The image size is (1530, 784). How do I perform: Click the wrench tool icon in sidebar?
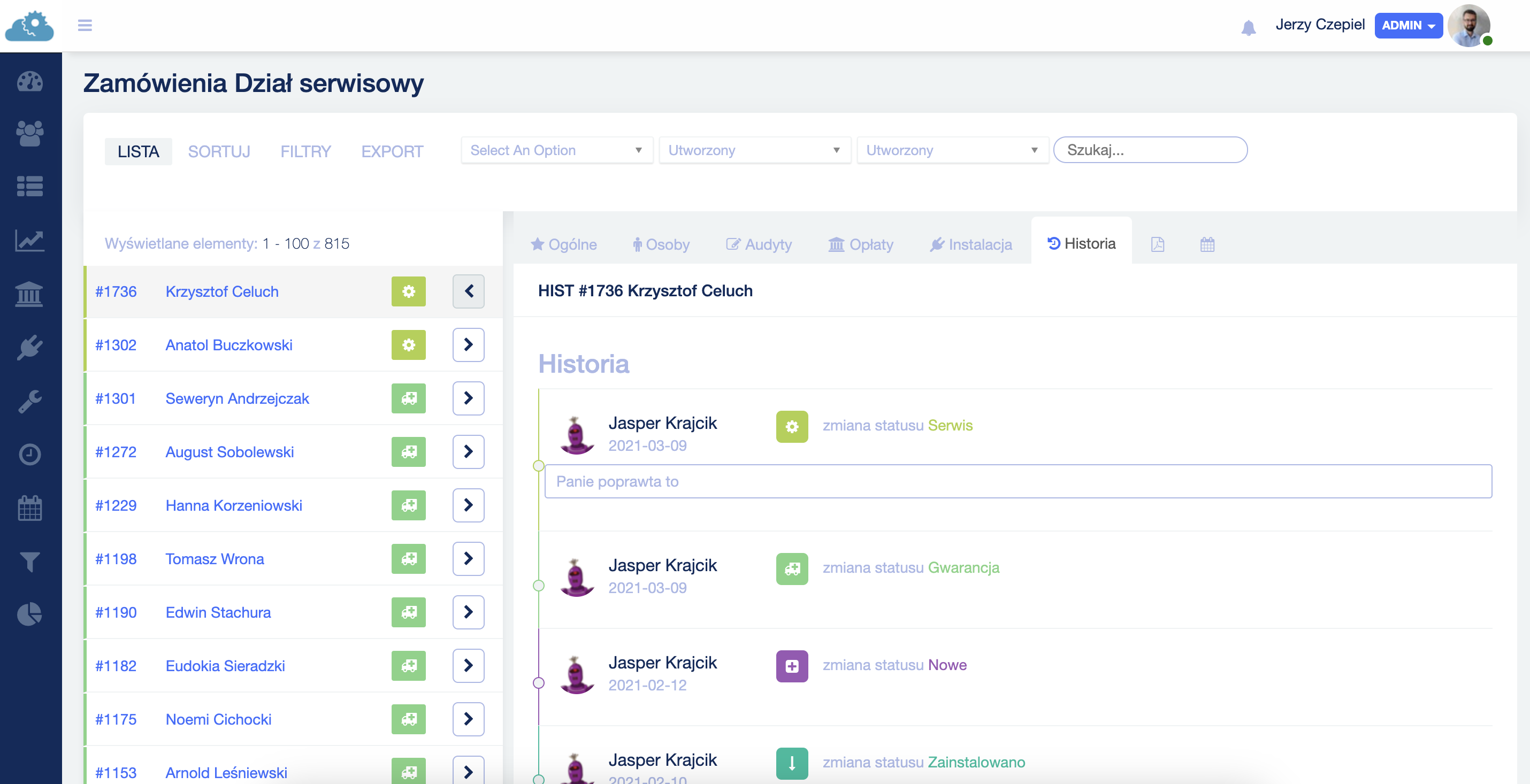coord(29,401)
